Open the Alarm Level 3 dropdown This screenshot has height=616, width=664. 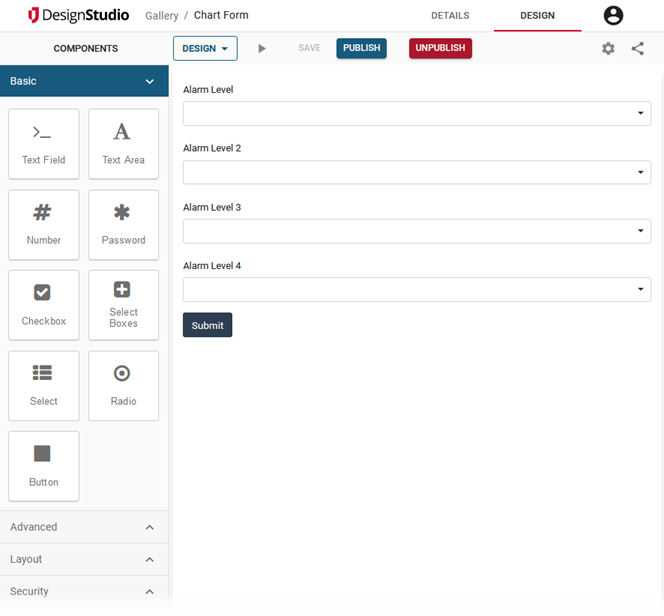tap(416, 232)
